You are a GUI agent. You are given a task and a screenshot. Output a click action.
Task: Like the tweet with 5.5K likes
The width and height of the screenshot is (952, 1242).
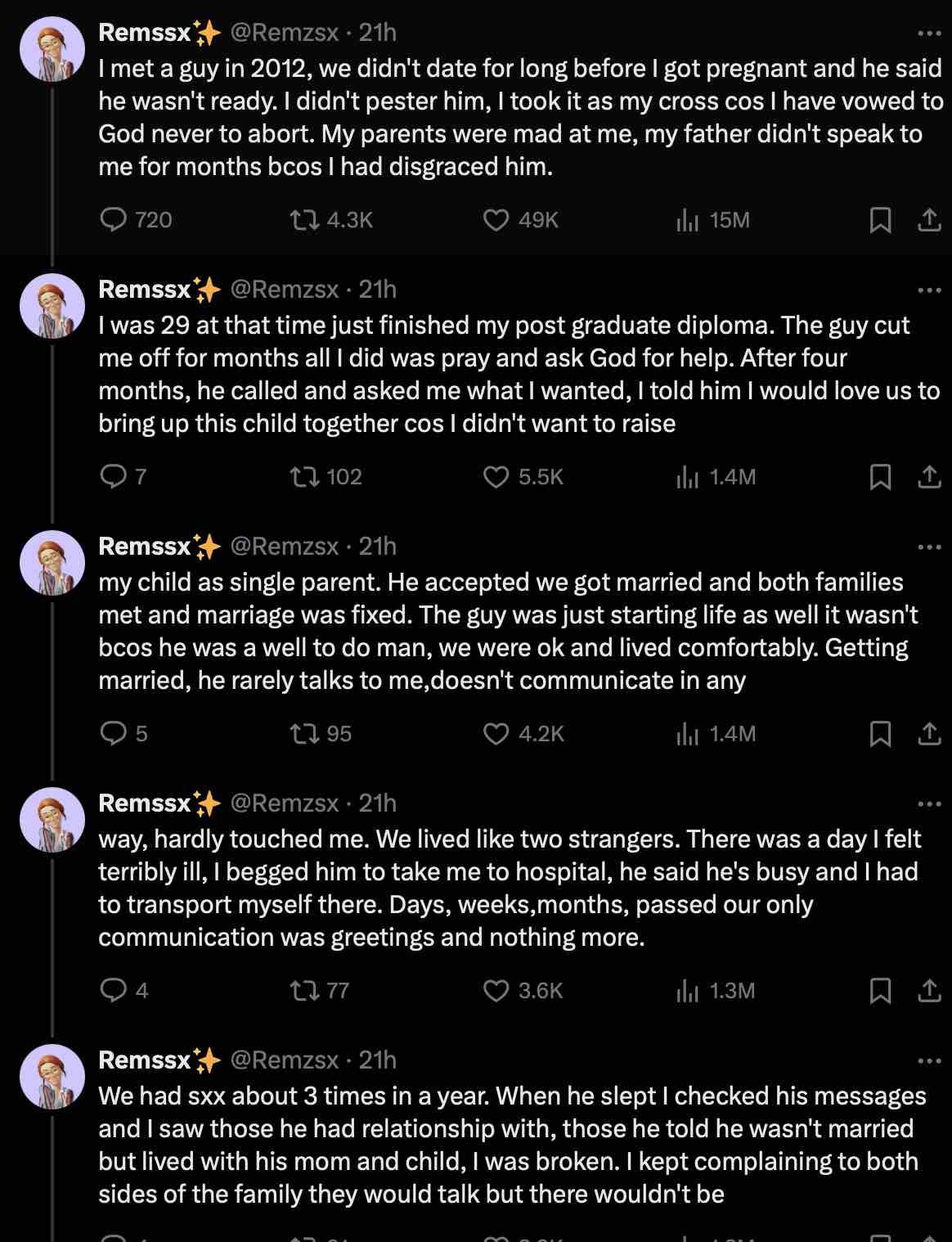496,477
